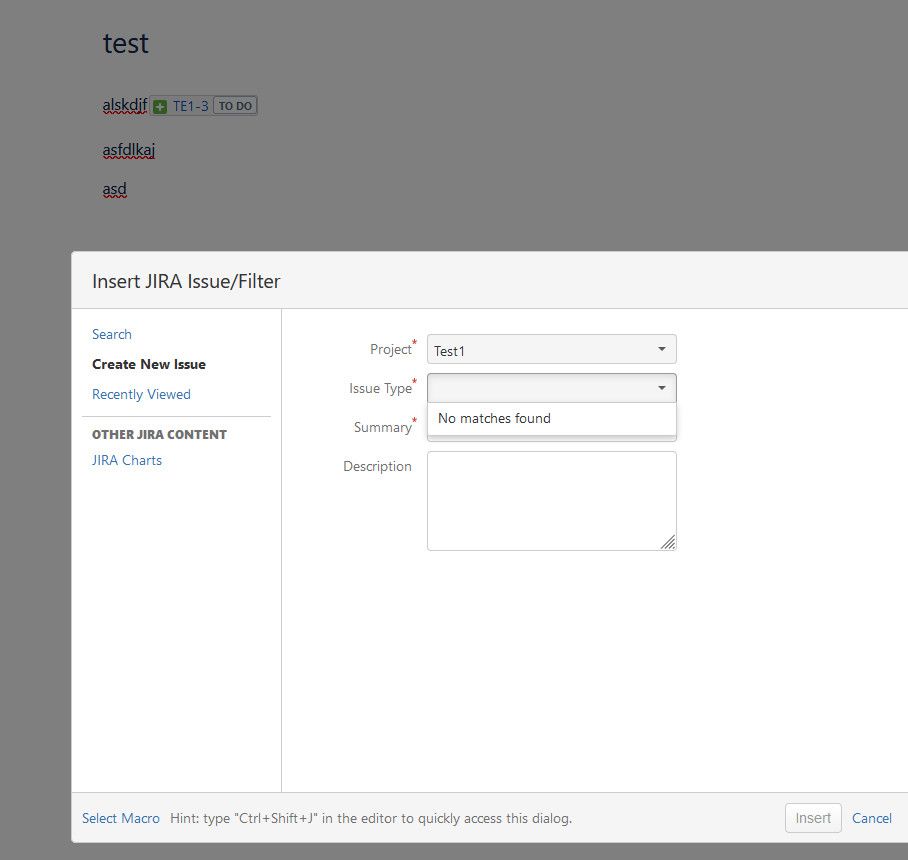Select the Create New Issue tab
This screenshot has height=860, width=908.
coord(149,364)
